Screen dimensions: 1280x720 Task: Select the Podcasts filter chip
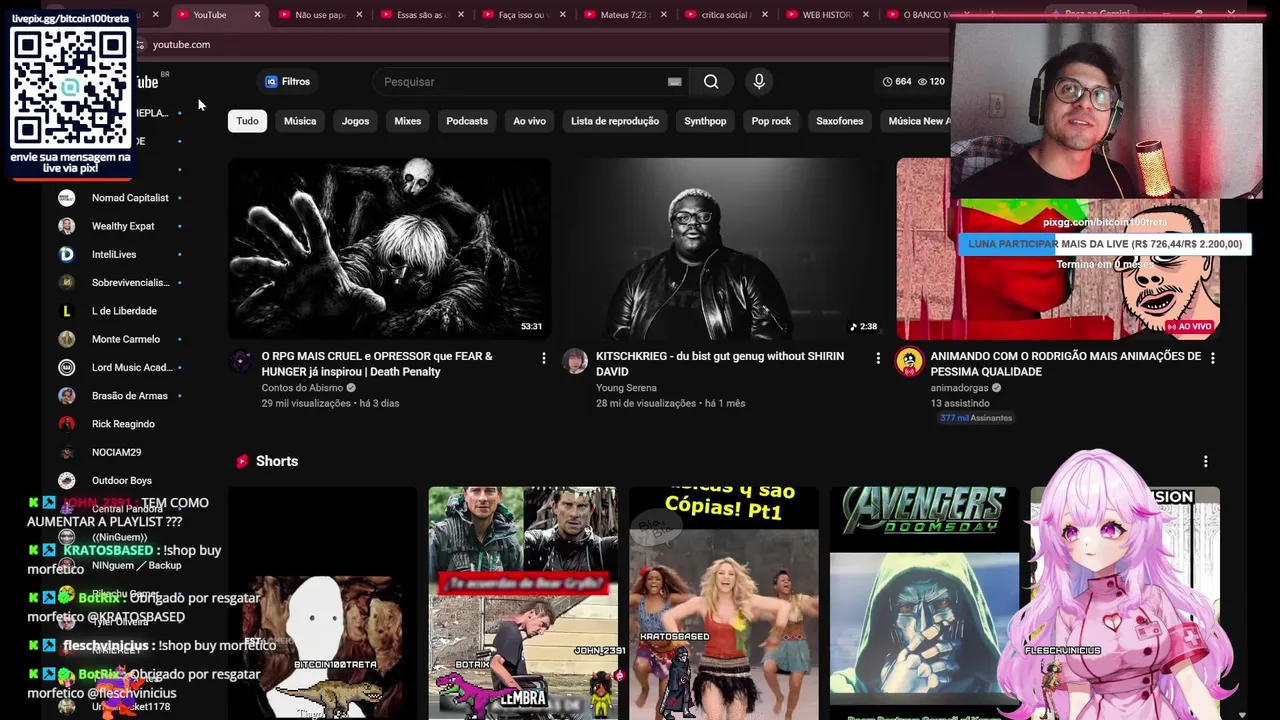[467, 121]
